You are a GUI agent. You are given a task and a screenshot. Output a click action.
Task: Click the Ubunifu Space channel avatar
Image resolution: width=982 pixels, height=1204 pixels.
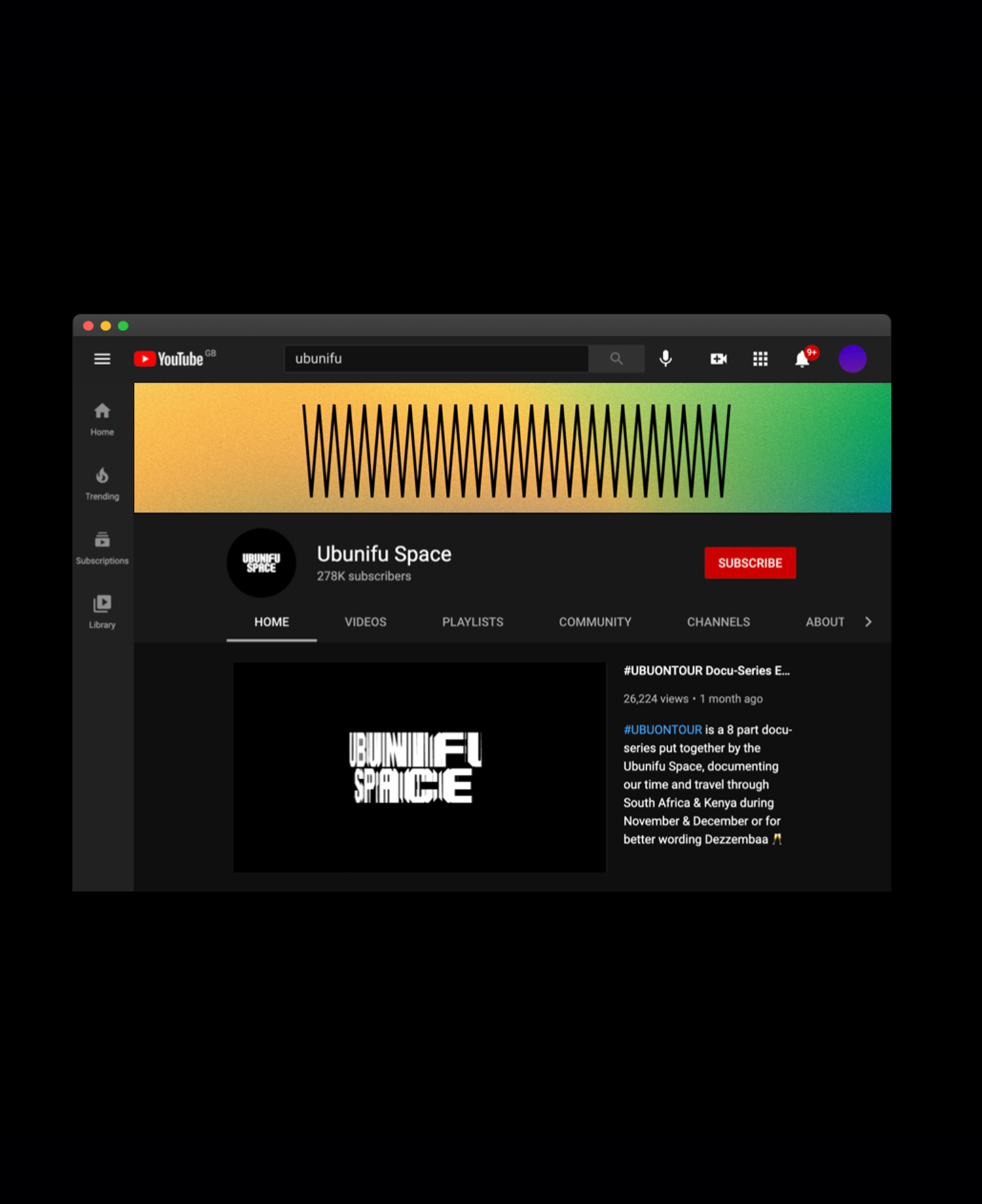pyautogui.click(x=261, y=563)
